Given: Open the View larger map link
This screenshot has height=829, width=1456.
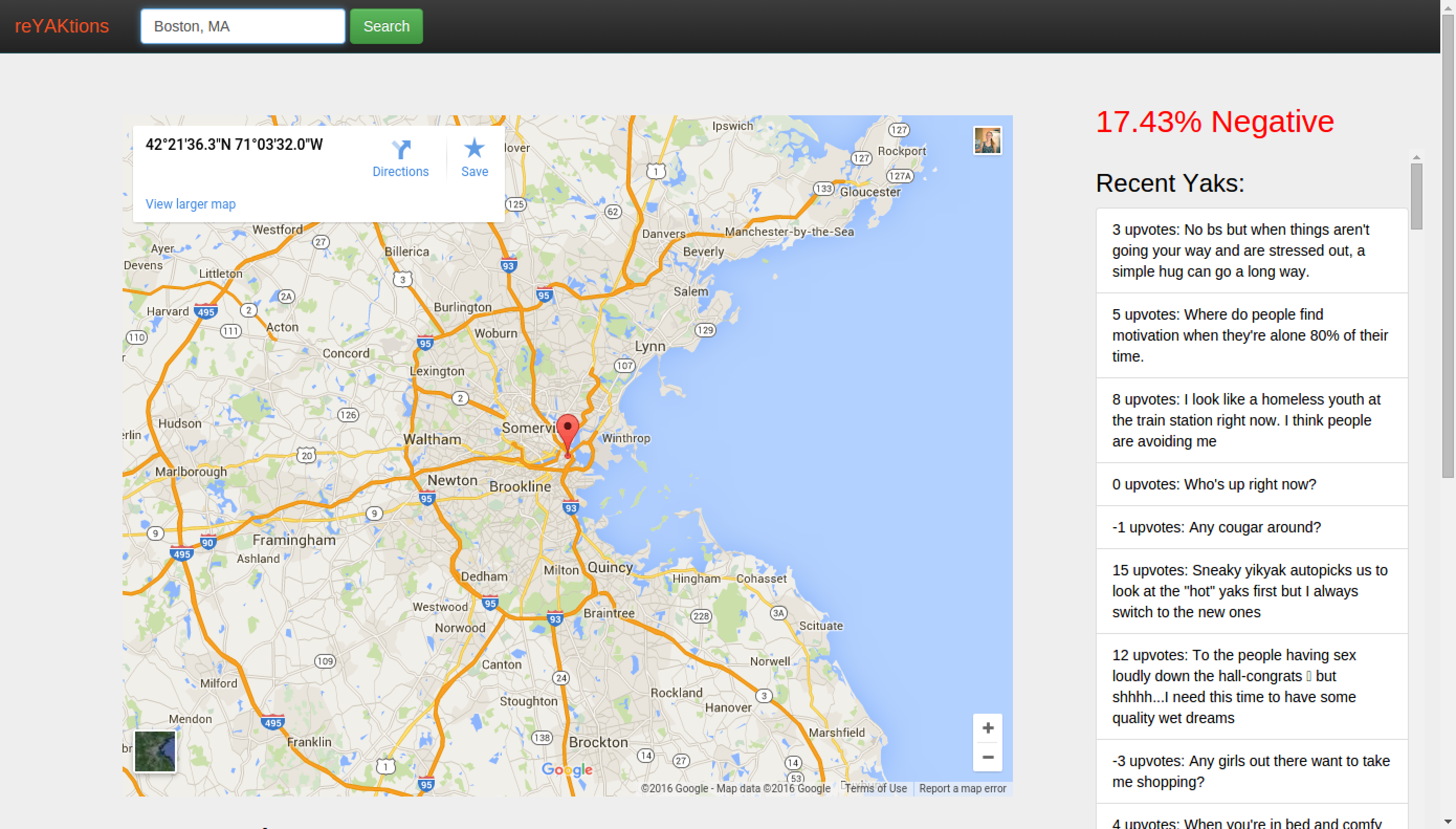Looking at the screenshot, I should tap(190, 204).
